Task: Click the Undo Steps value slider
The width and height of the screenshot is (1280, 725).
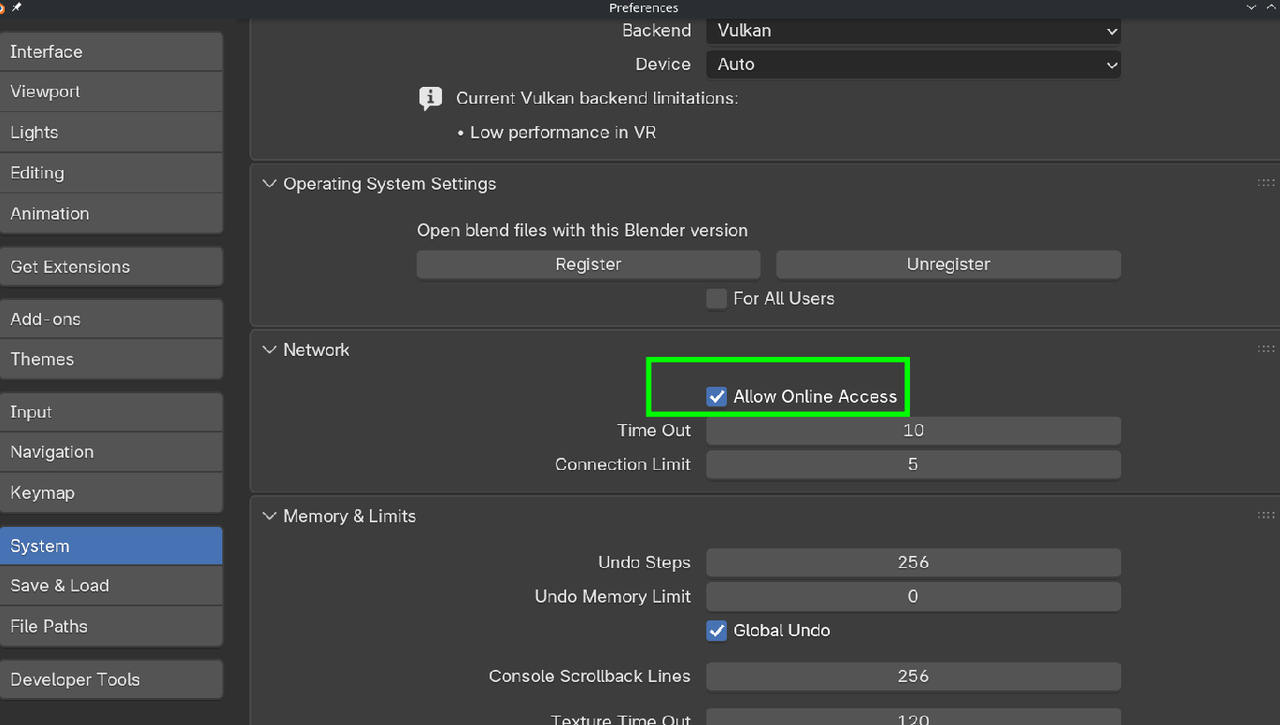Action: click(913, 562)
